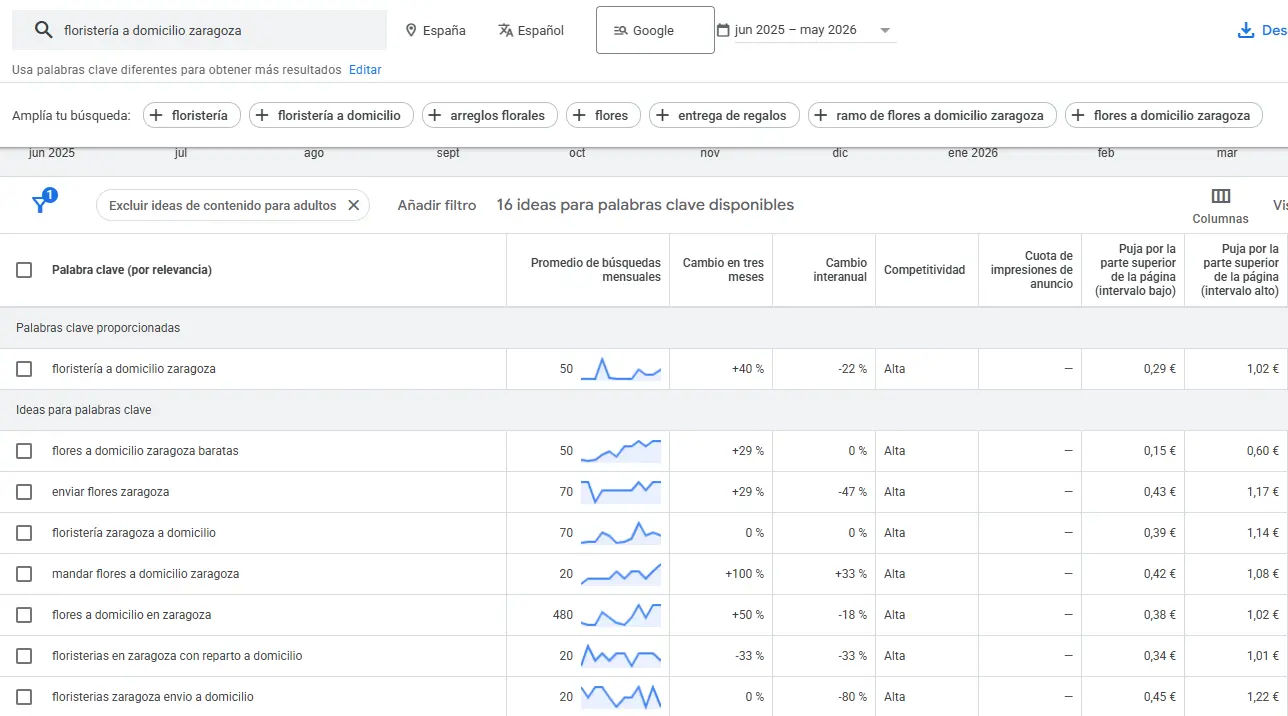Viewport: 1288px width, 716px height.
Task: Add 'floristería' to broaden search
Action: tap(192, 115)
